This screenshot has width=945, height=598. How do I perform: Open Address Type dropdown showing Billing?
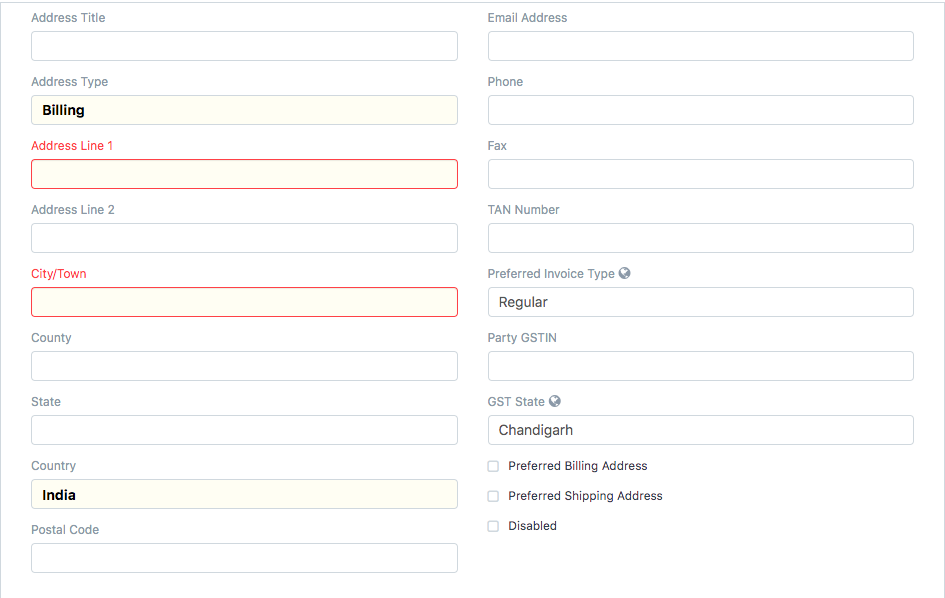click(x=244, y=110)
